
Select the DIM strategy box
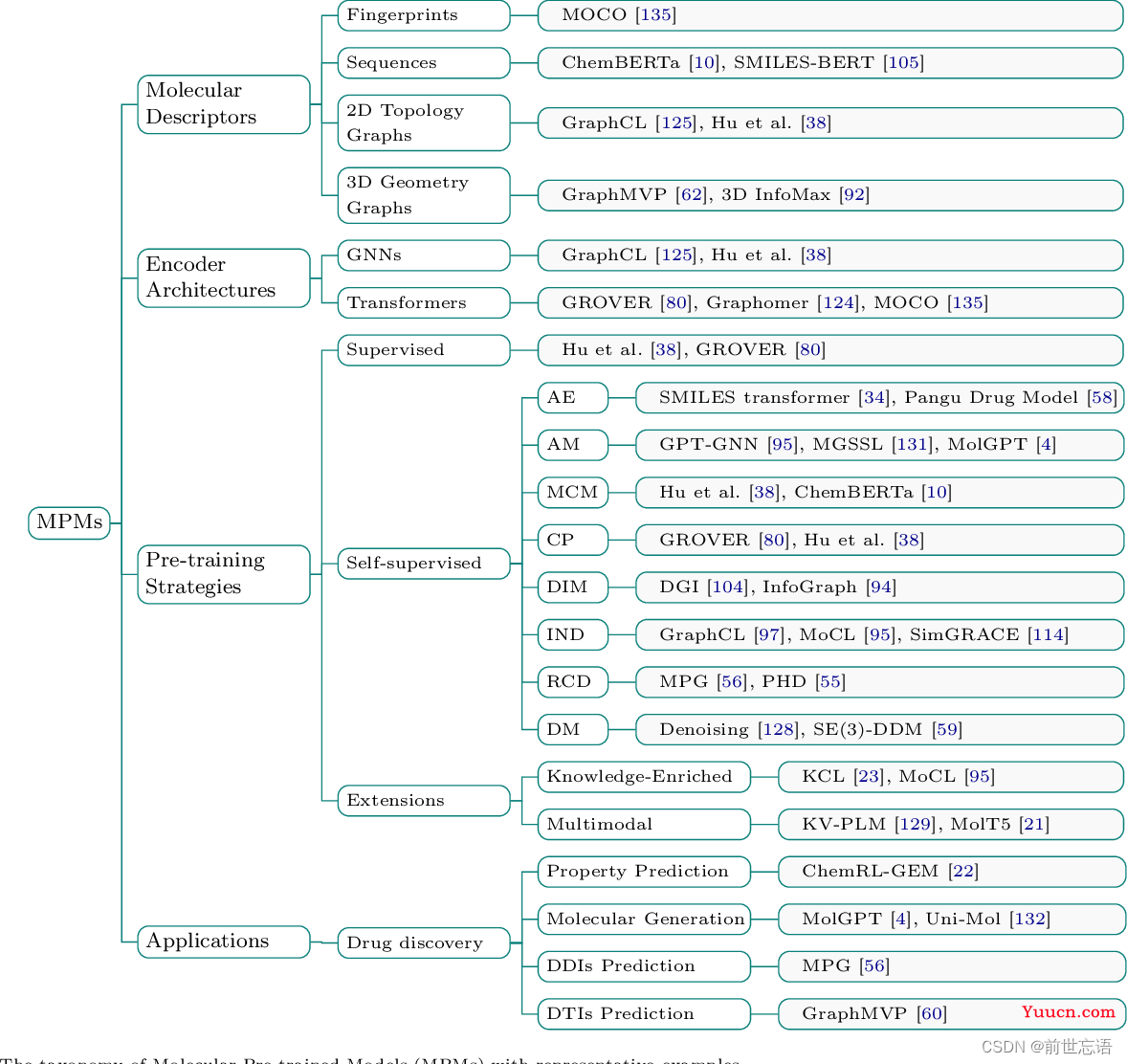tap(573, 587)
